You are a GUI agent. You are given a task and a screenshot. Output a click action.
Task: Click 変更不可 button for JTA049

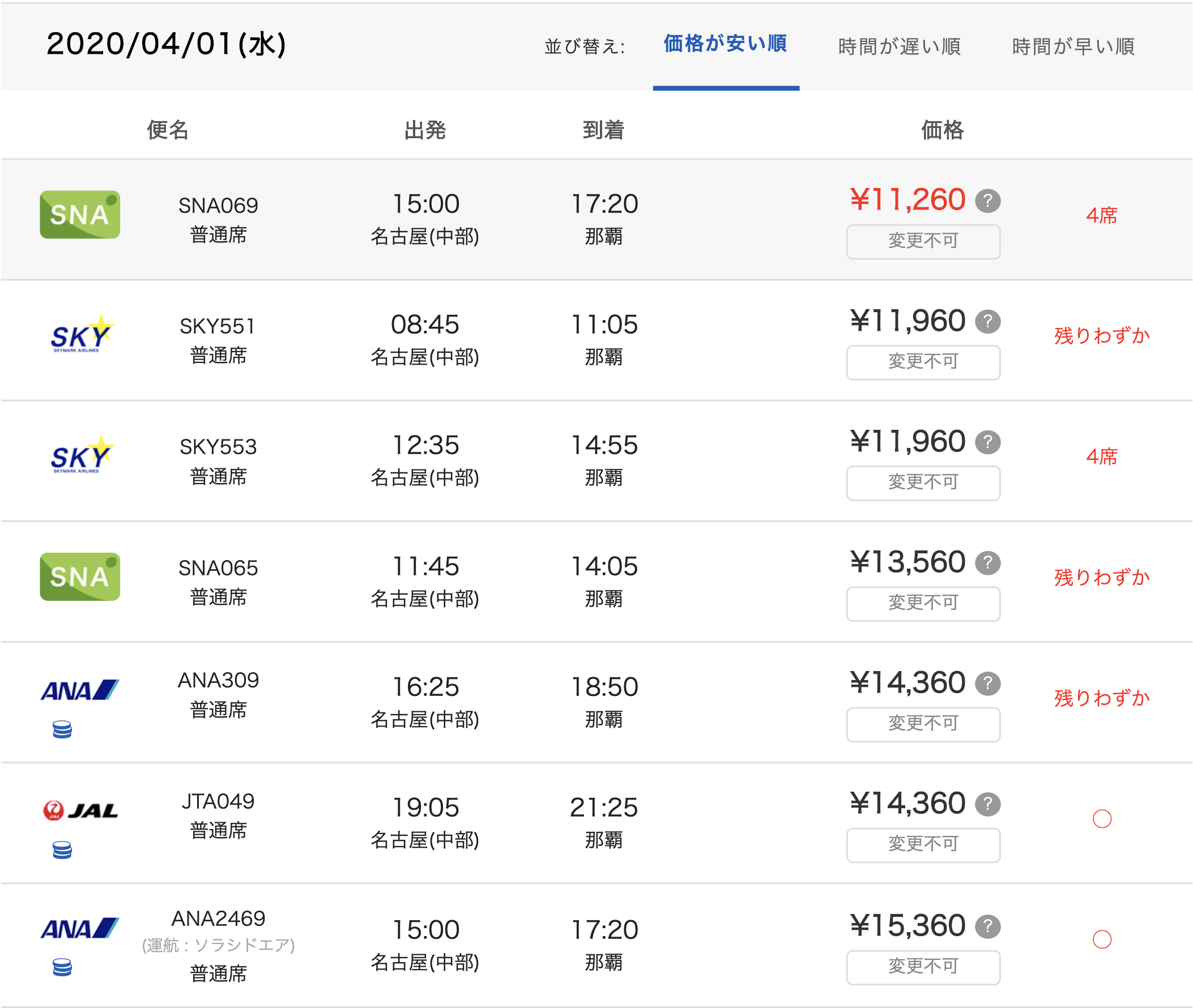923,844
